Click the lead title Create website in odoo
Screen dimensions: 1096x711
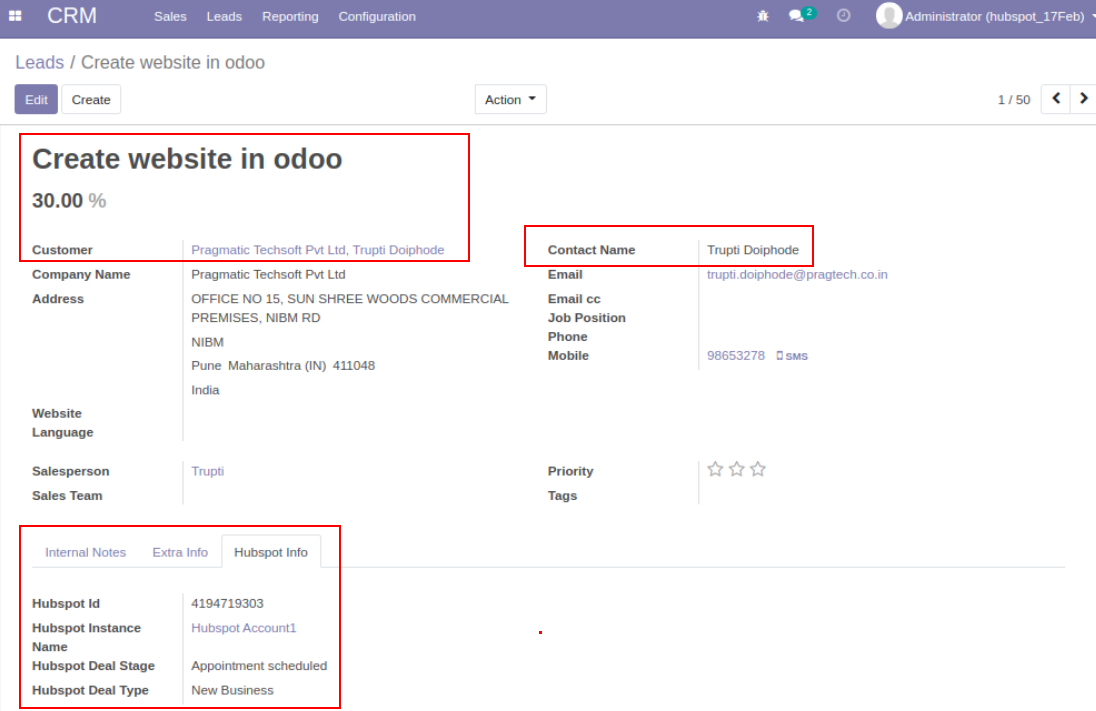pyautogui.click(x=187, y=159)
